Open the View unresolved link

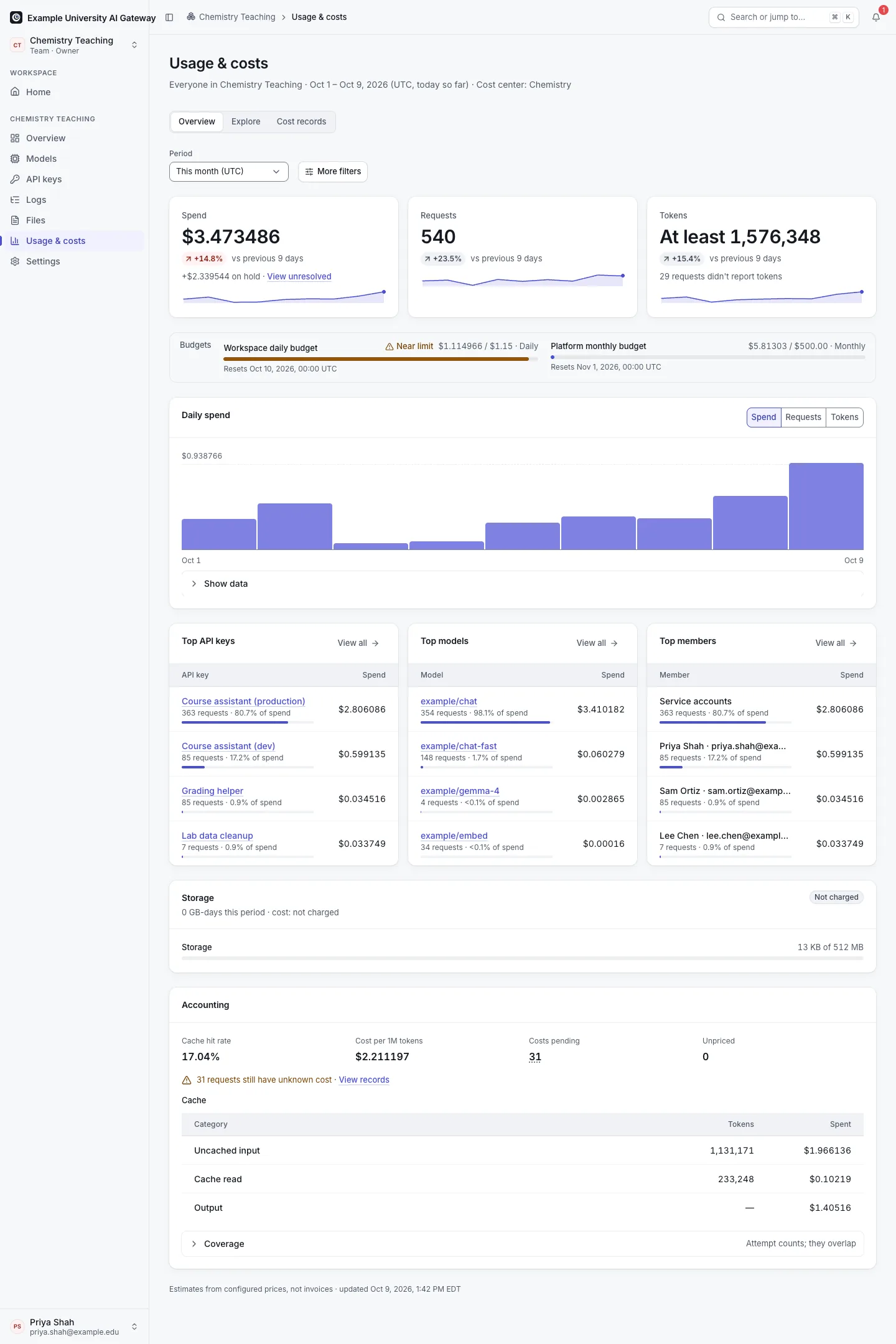point(299,277)
